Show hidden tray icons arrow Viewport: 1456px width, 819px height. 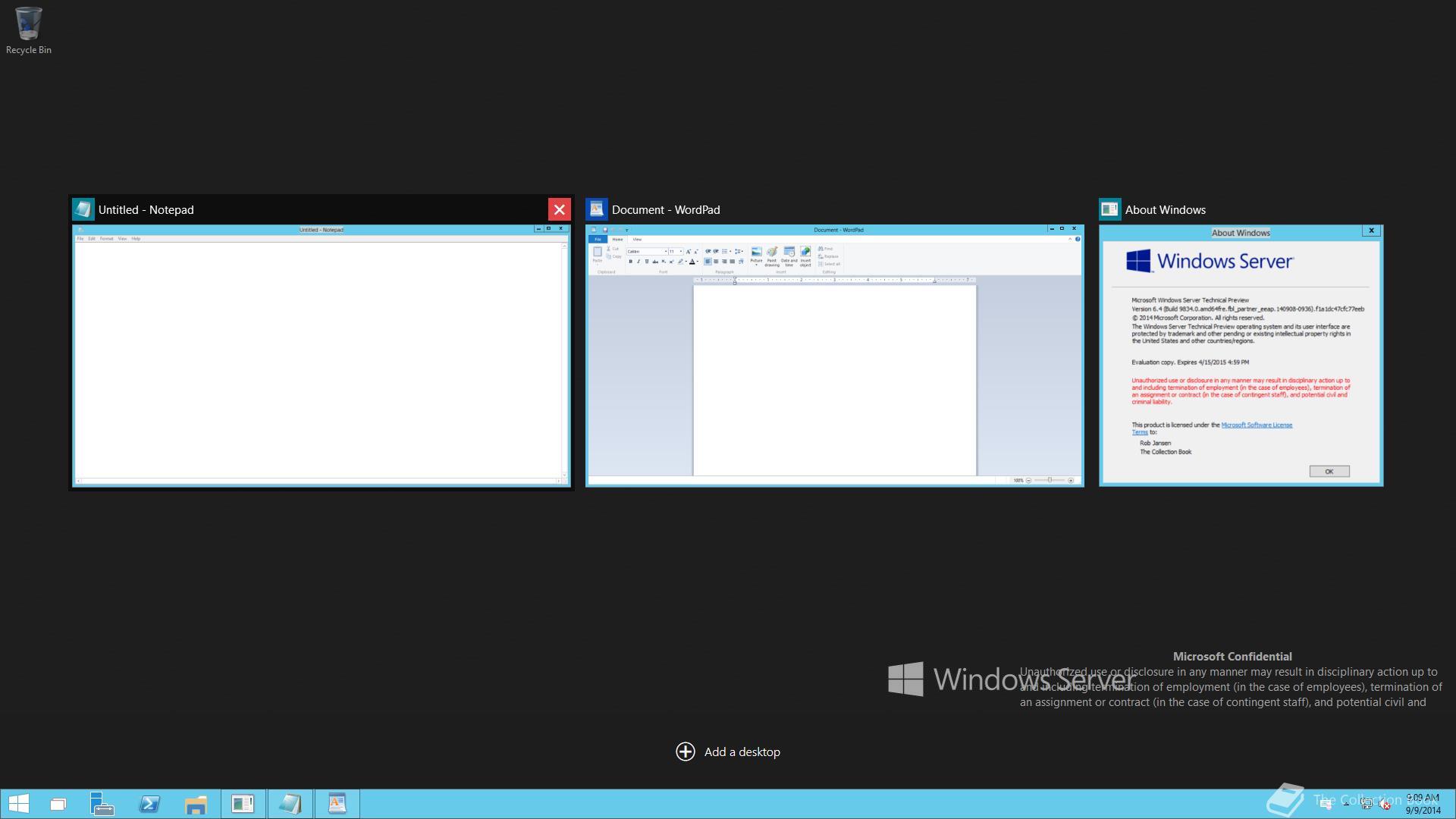tap(1347, 805)
